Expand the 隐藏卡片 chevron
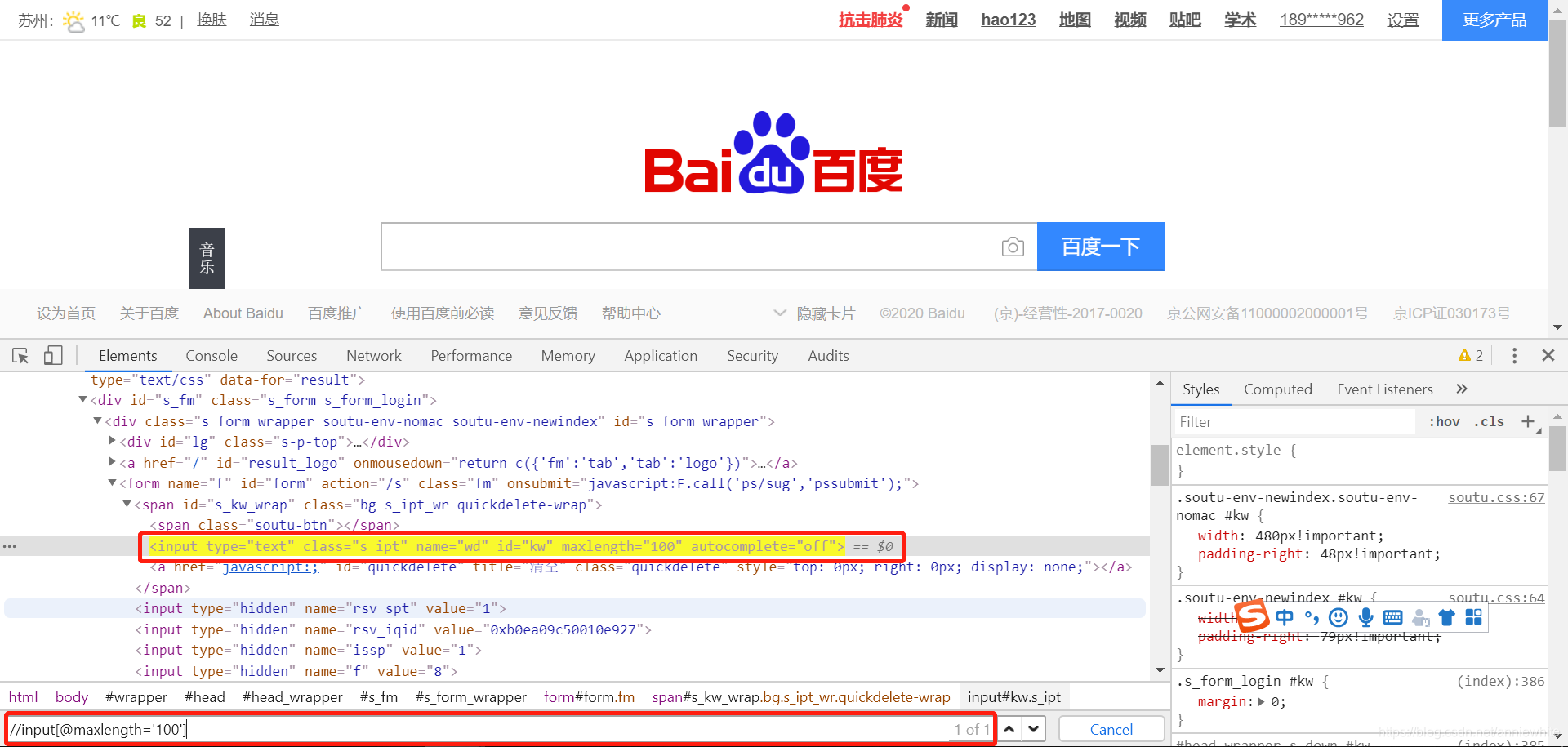 (x=780, y=313)
